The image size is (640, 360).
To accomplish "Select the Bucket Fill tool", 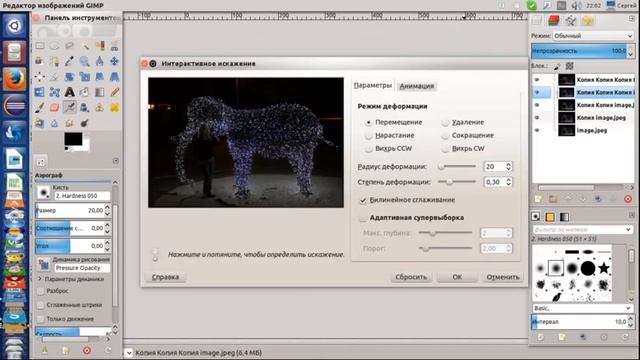I will [84, 92].
